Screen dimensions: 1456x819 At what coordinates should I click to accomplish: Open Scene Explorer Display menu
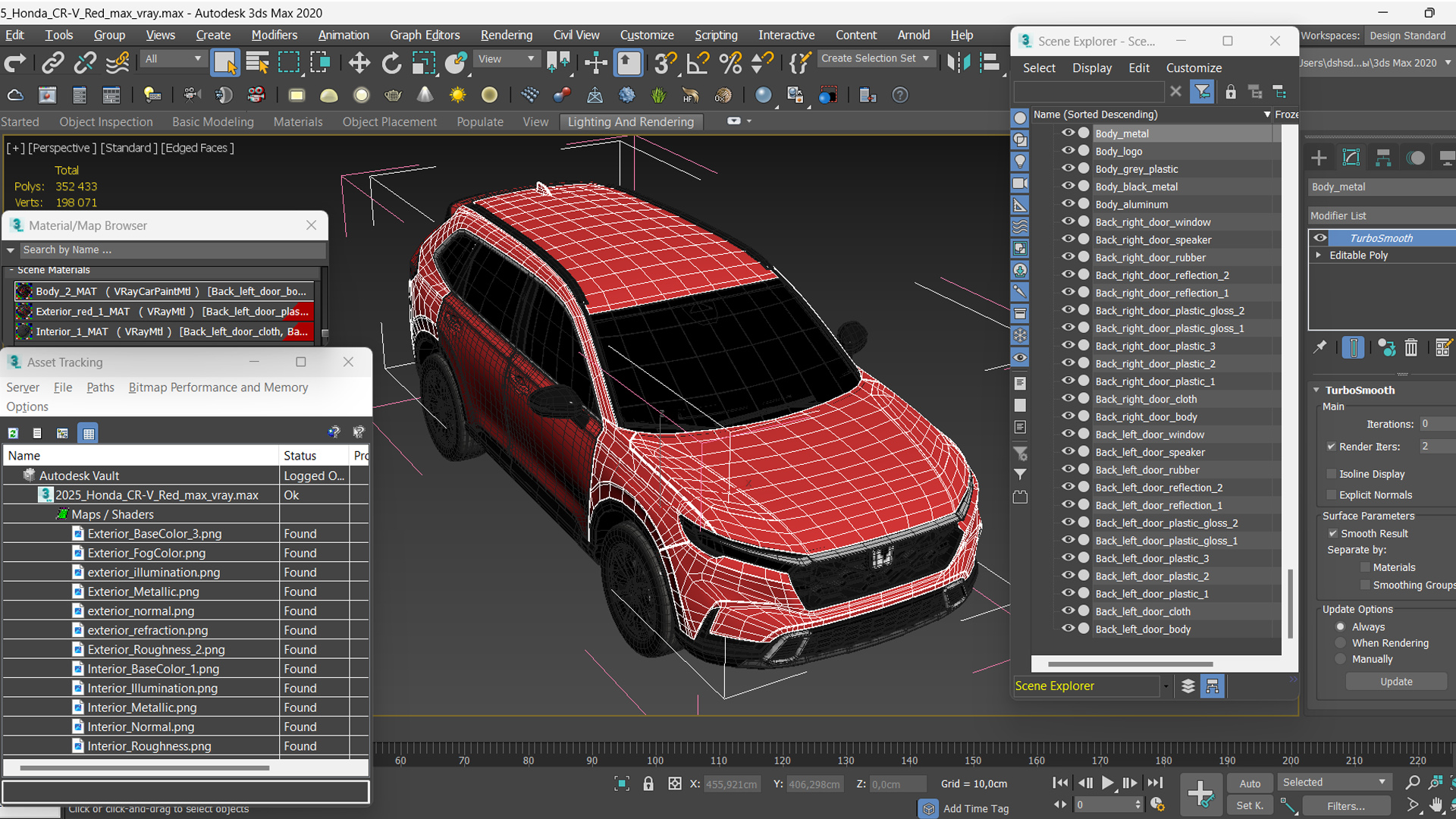pos(1092,67)
